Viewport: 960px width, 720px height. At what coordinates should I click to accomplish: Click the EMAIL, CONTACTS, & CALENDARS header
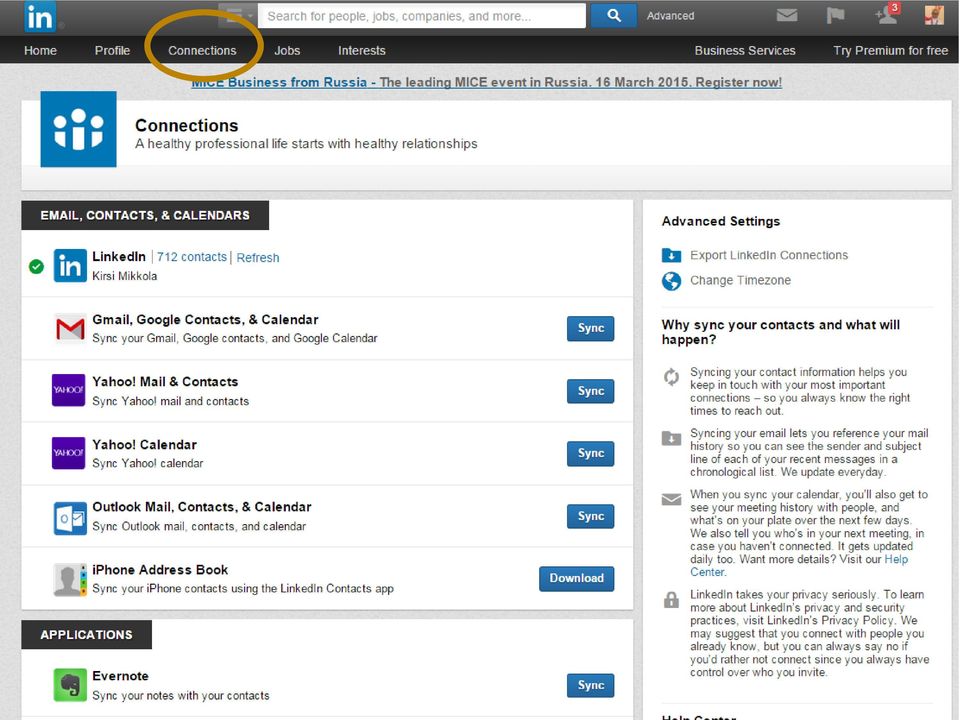(x=145, y=216)
